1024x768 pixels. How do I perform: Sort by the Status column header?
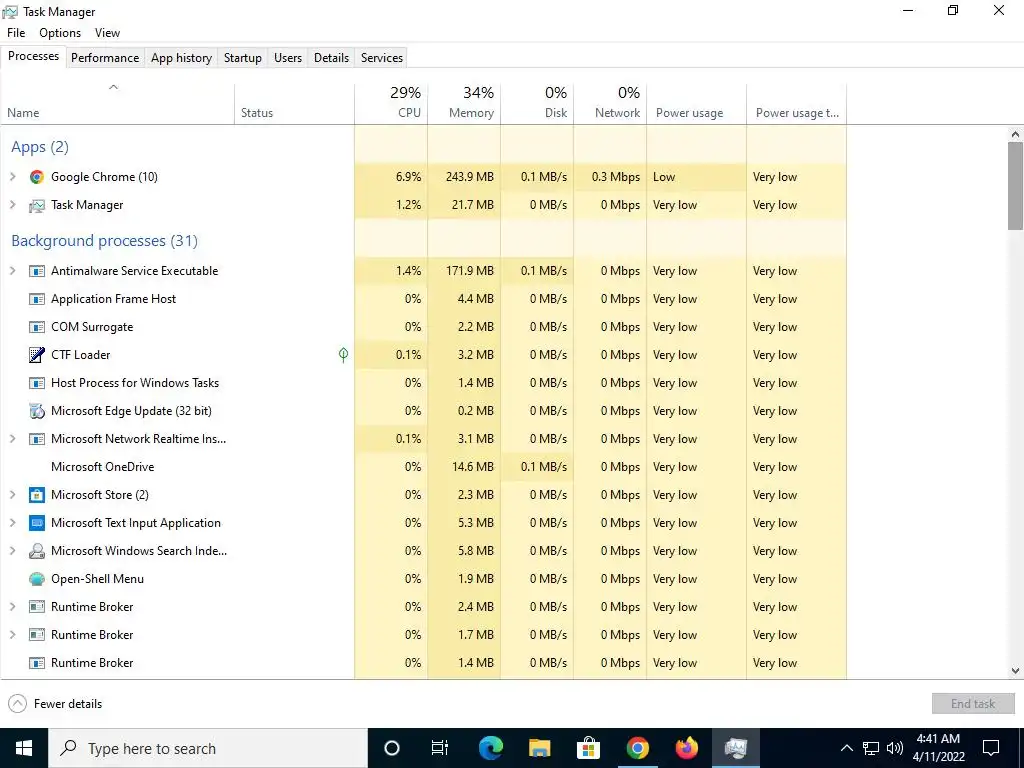pyautogui.click(x=295, y=103)
